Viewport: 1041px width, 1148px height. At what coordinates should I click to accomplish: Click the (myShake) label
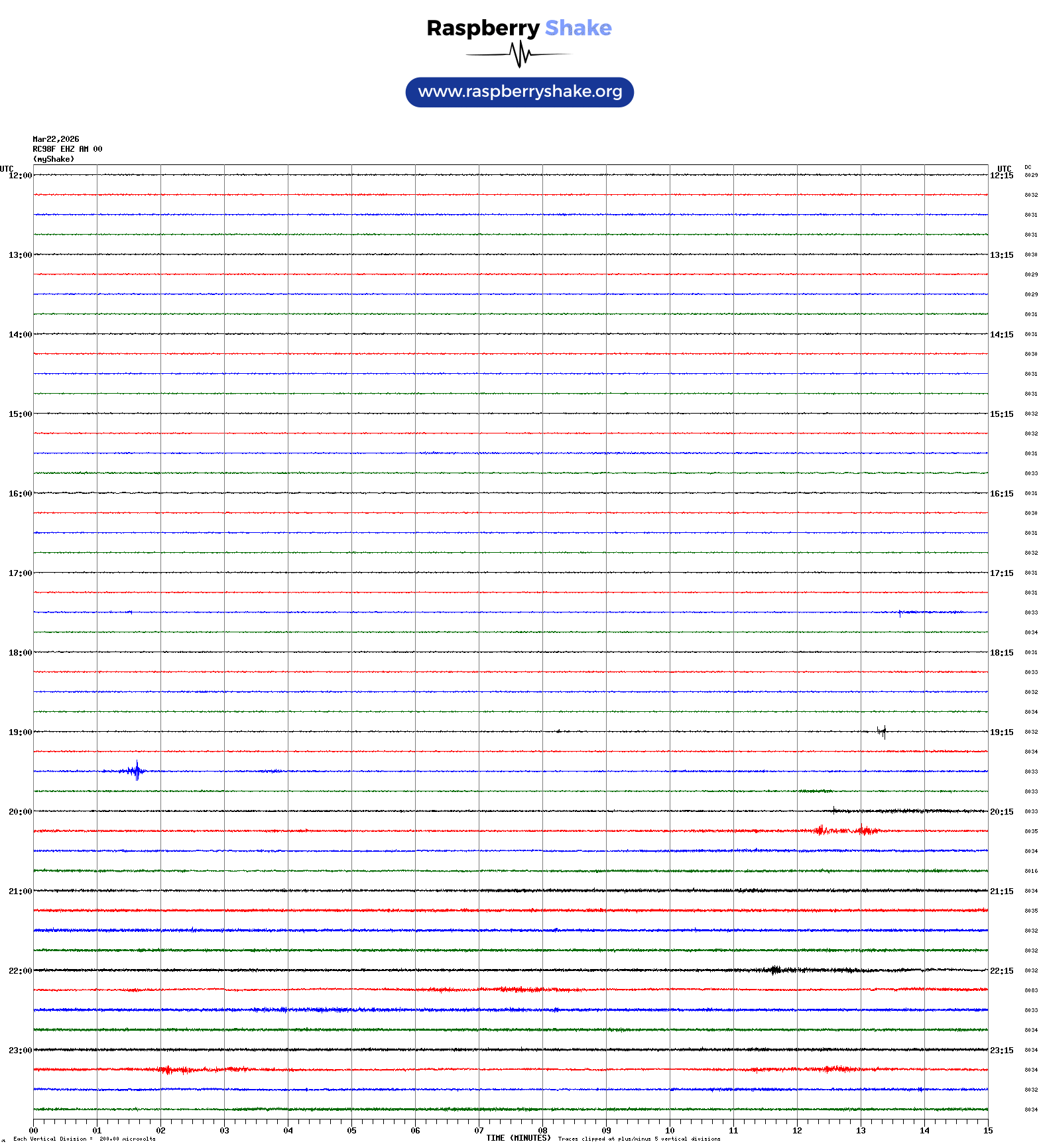pos(53,159)
